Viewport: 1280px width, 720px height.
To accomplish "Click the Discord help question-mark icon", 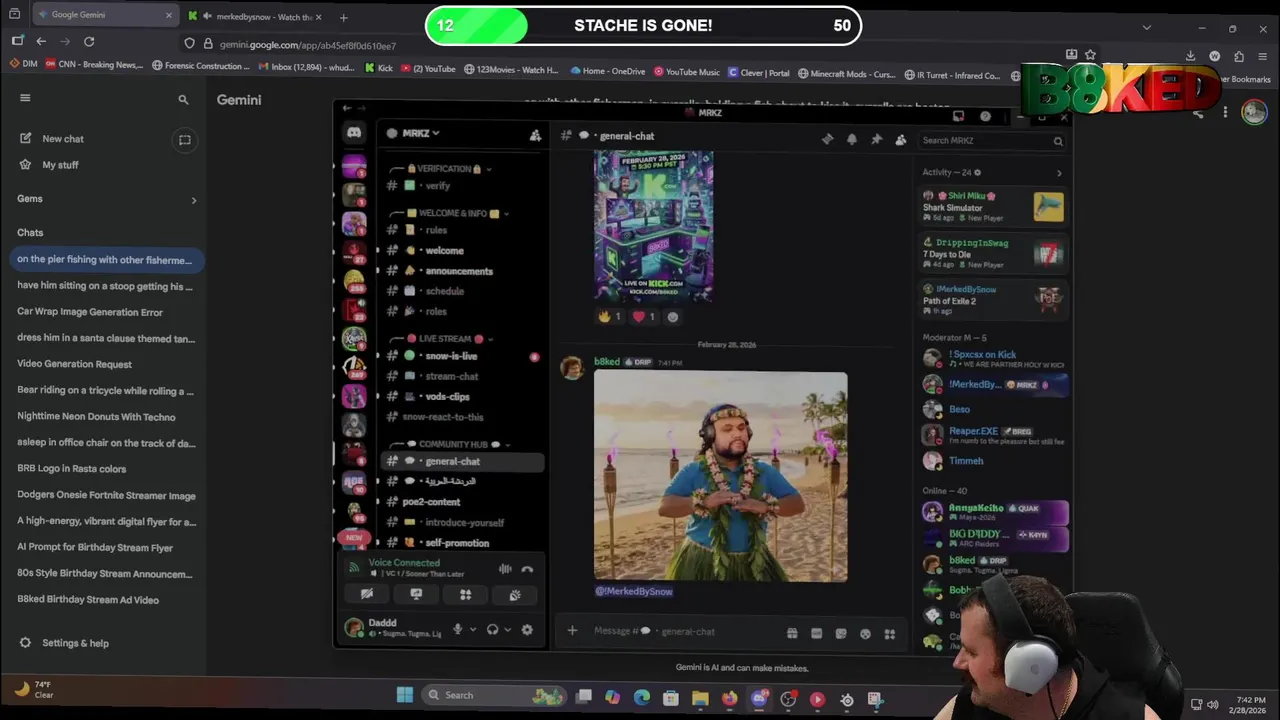I will (985, 116).
